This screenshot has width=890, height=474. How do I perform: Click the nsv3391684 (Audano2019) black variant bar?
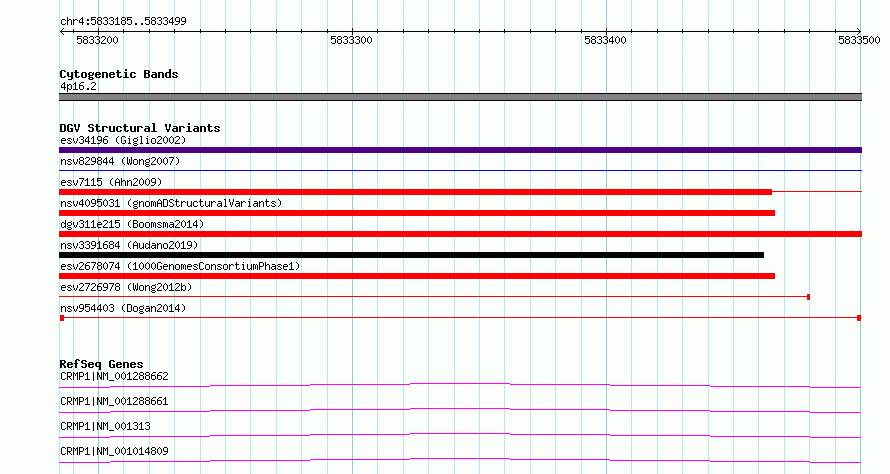pyautogui.click(x=412, y=255)
